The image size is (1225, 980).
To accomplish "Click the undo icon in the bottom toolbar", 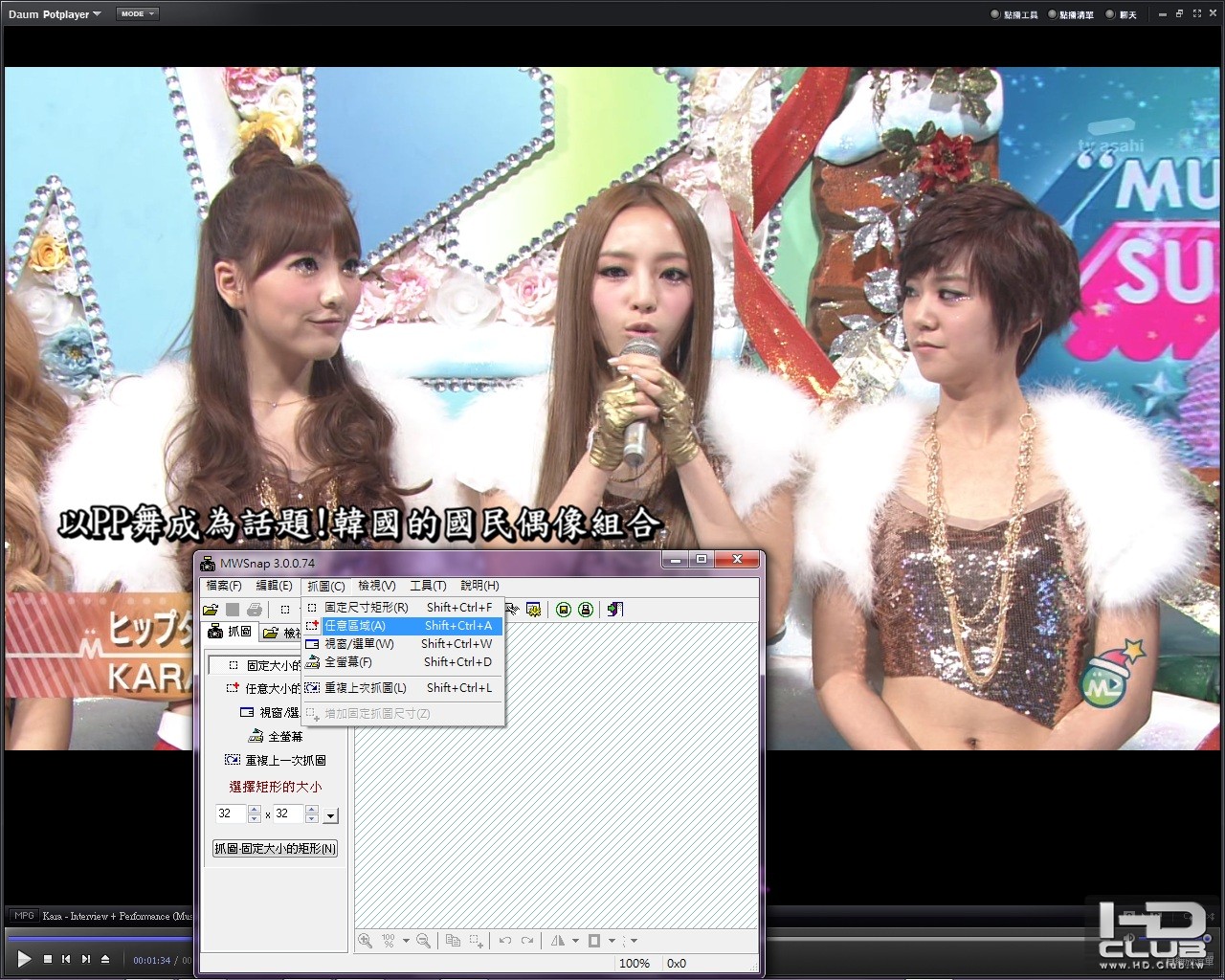I will [x=505, y=941].
